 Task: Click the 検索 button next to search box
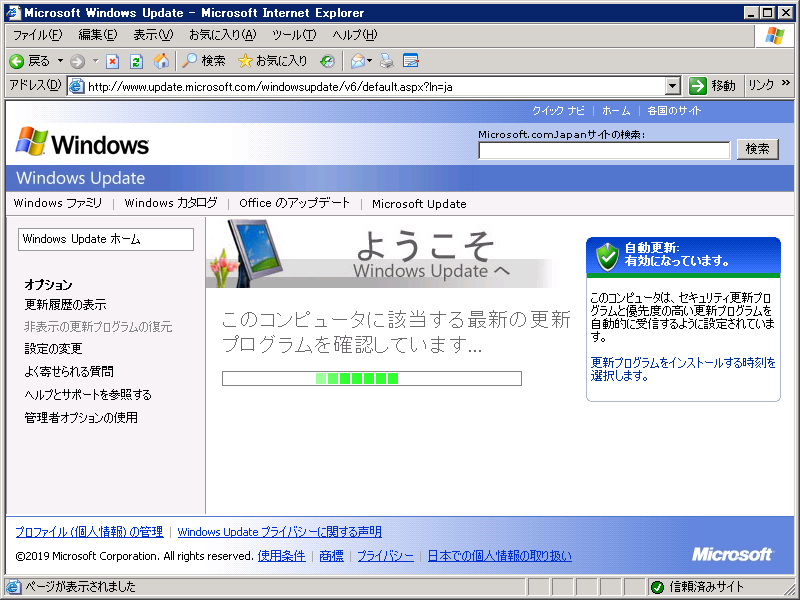(x=757, y=149)
